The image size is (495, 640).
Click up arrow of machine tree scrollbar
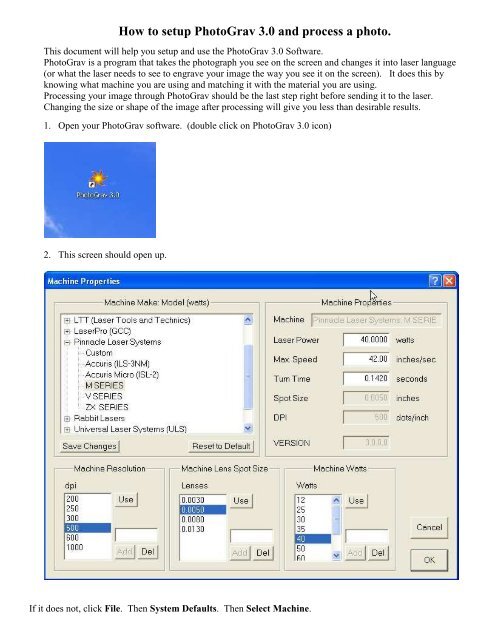[248, 320]
